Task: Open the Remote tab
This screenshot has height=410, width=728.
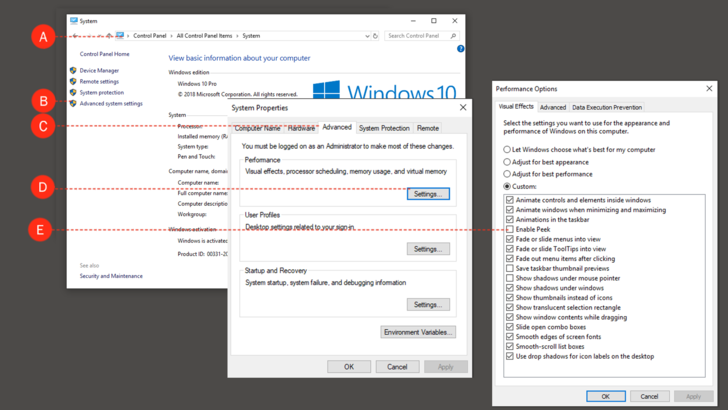Action: [x=428, y=128]
